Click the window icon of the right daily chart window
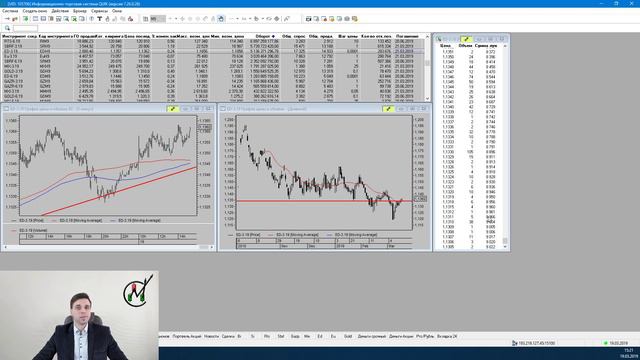This screenshot has height=360, width=640. click(223, 109)
